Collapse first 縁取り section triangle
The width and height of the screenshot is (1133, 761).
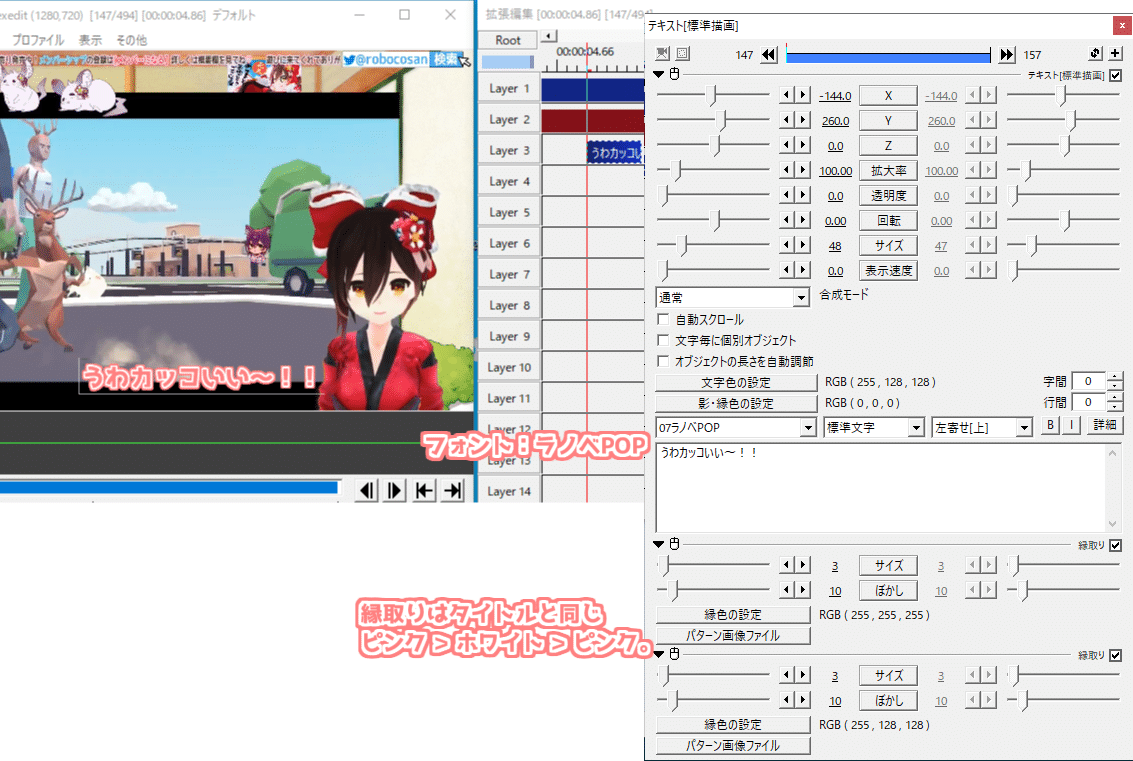(658, 543)
